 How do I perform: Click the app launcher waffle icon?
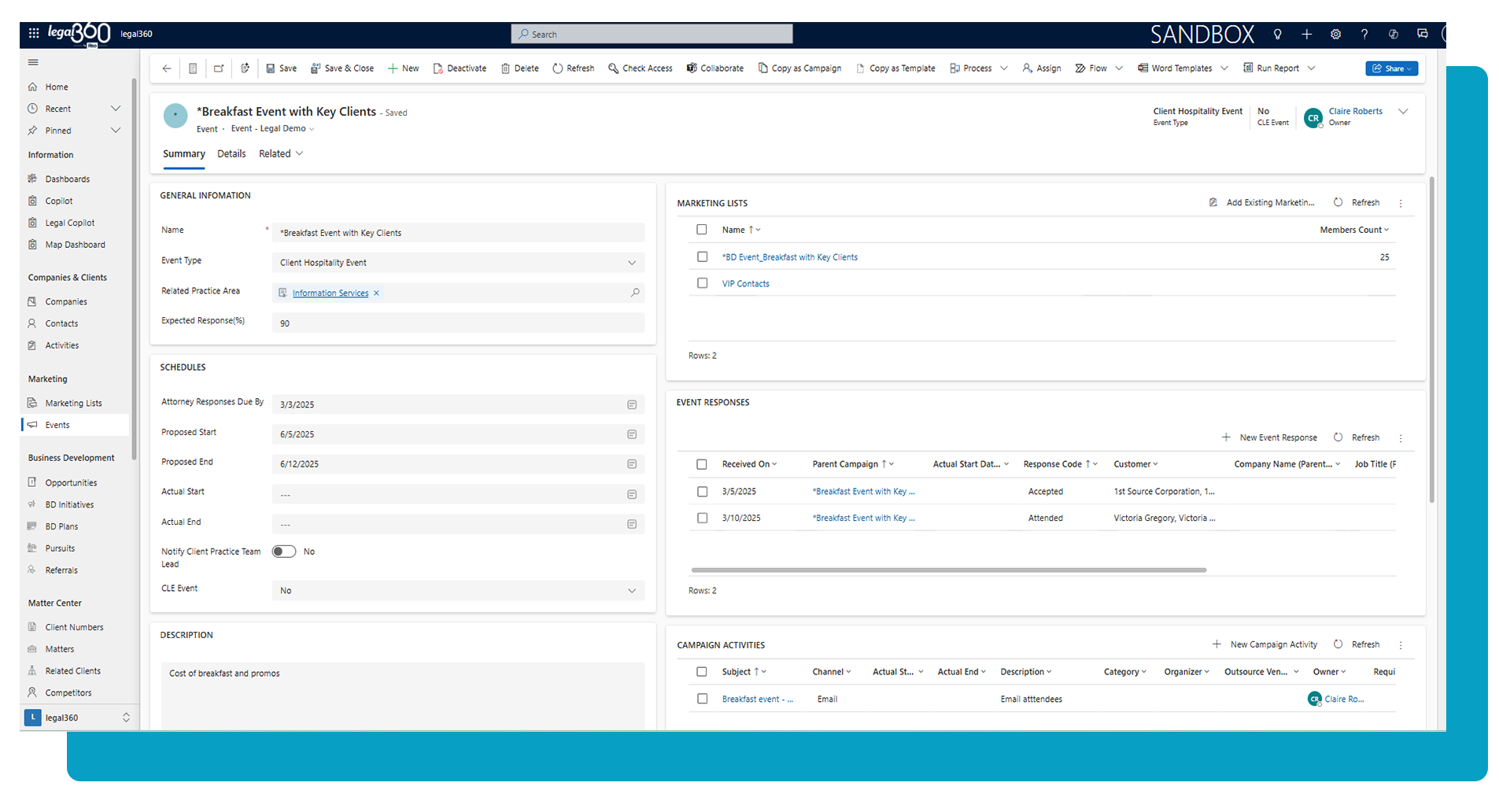coord(34,34)
